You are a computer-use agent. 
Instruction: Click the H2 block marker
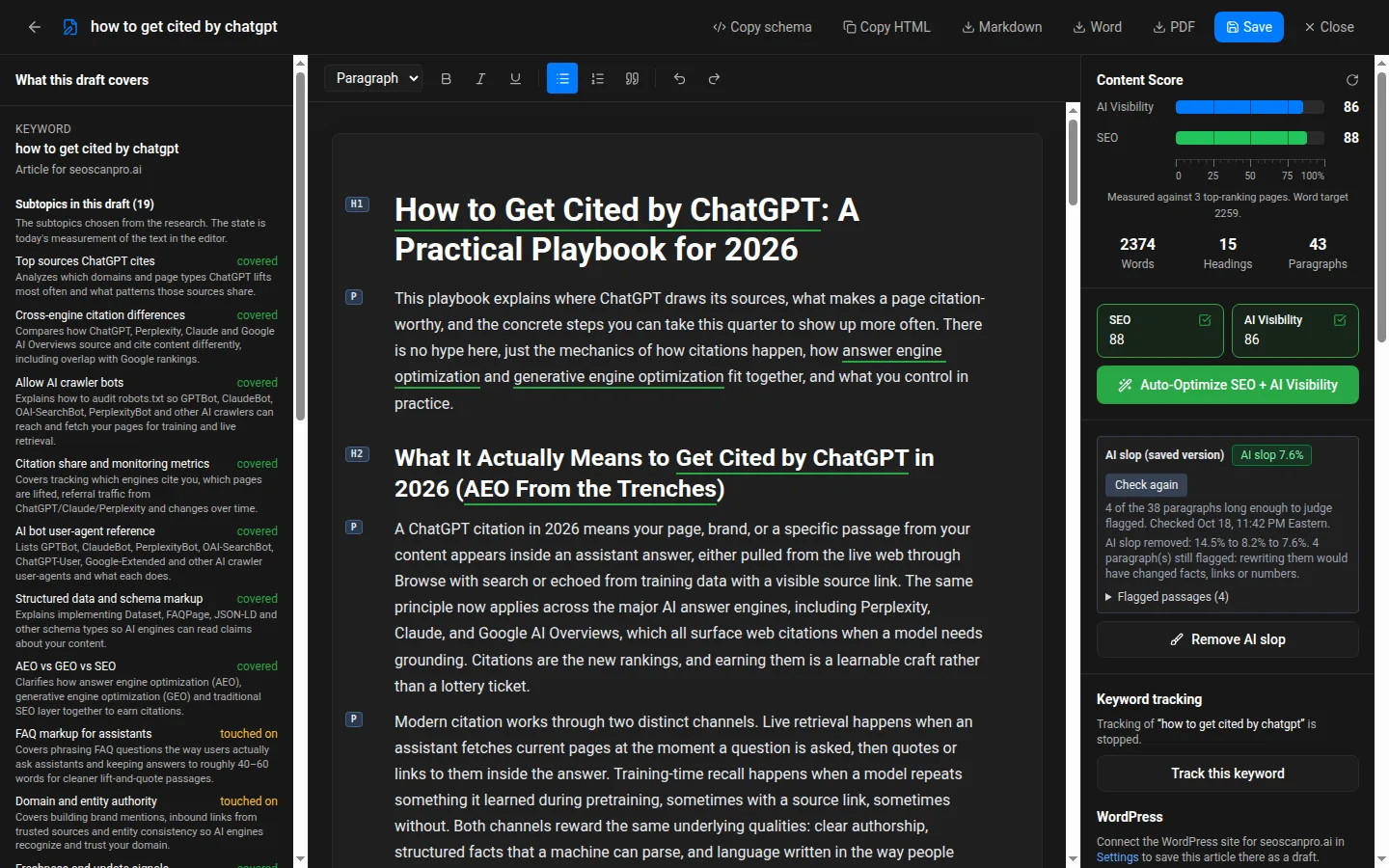coord(357,453)
